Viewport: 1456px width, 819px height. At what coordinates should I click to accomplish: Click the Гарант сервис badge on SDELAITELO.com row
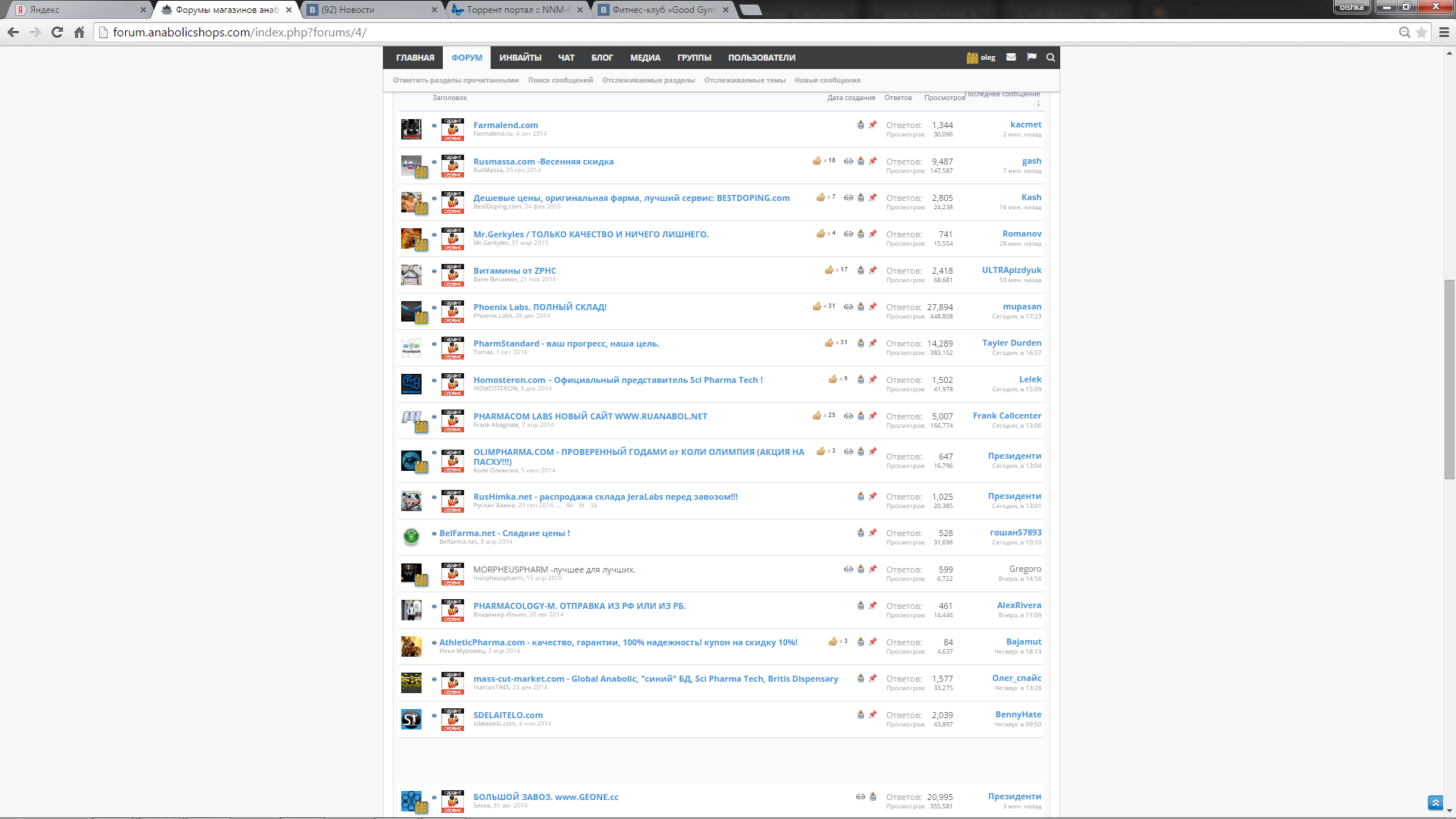point(453,719)
